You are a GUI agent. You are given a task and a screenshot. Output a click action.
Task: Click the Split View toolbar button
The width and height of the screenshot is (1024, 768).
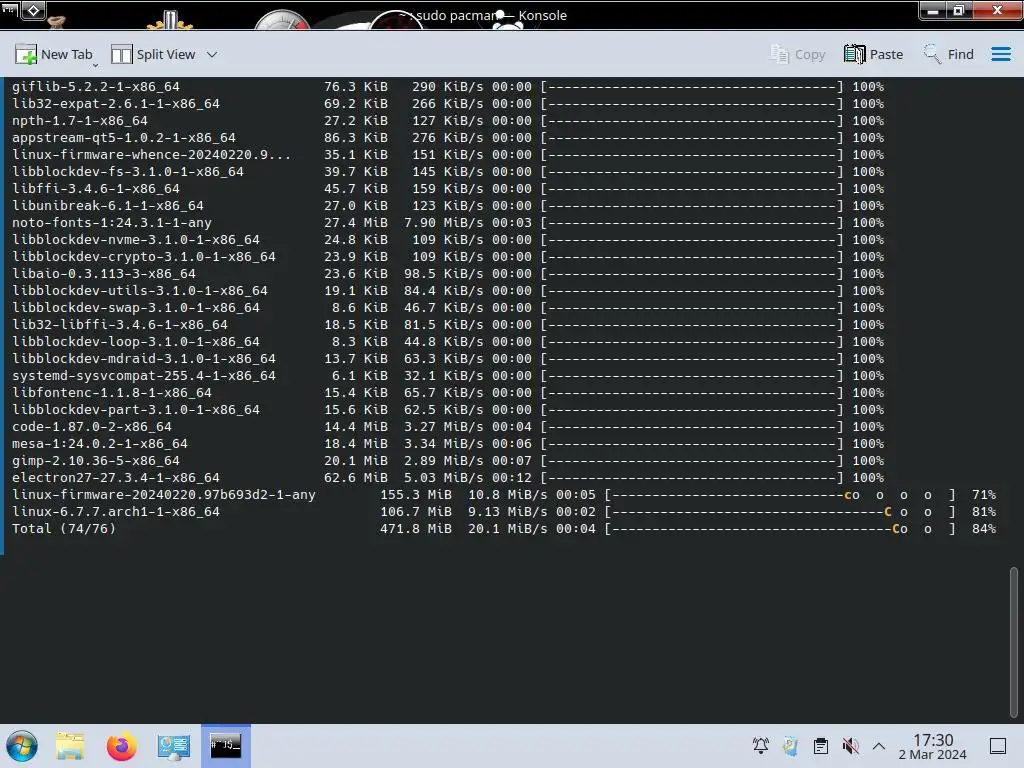coord(153,55)
